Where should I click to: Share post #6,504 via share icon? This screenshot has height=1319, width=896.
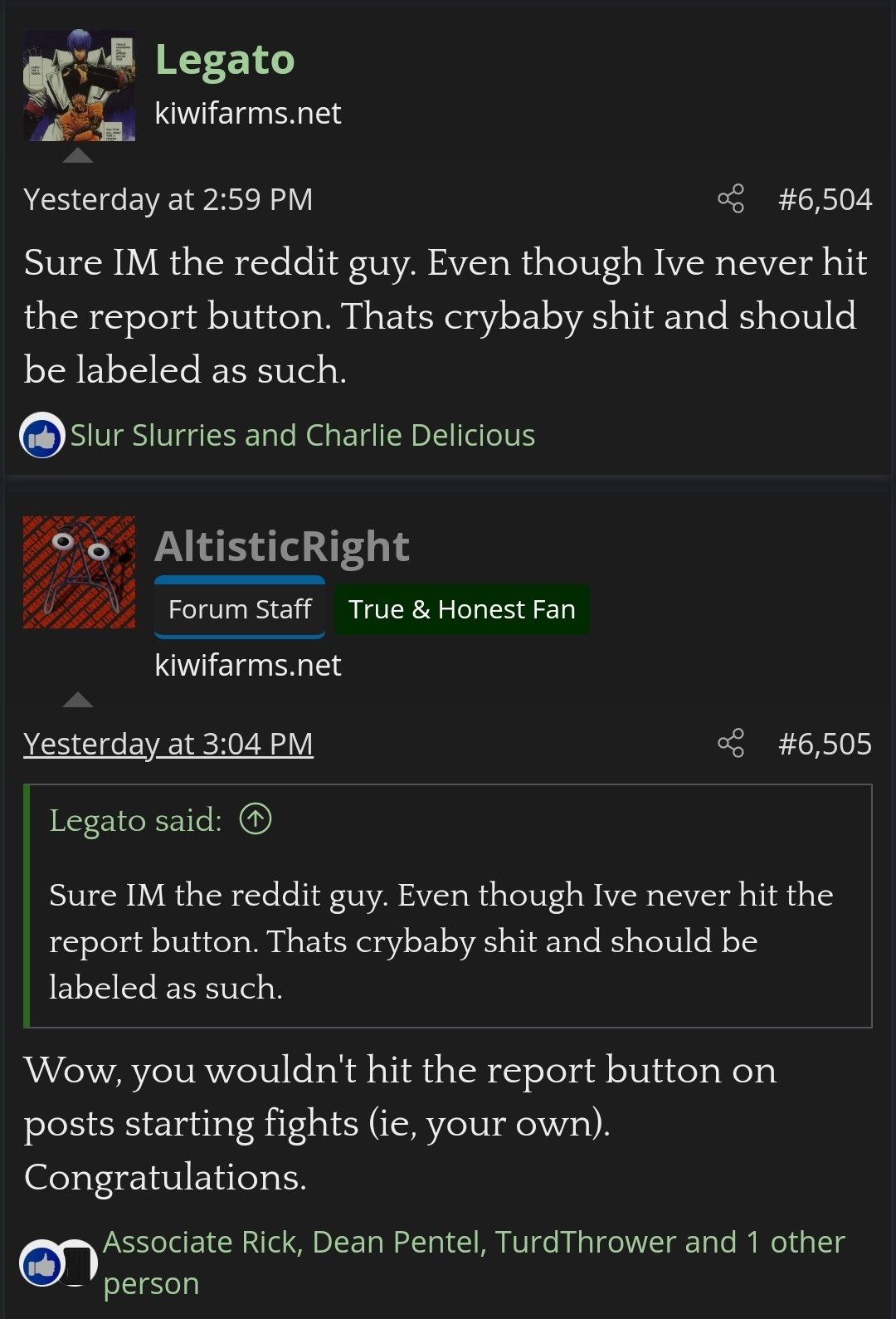point(731,199)
